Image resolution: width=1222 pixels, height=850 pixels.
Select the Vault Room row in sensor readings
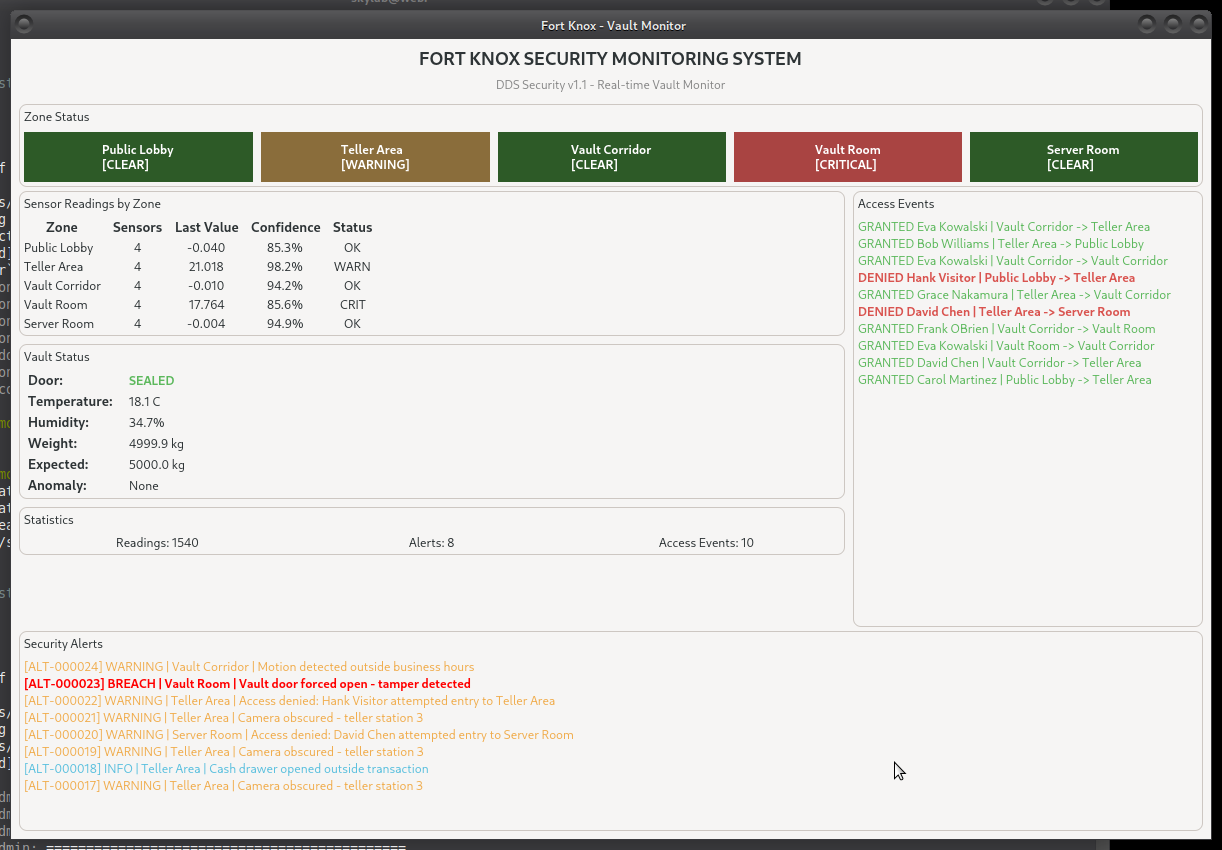tap(200, 304)
